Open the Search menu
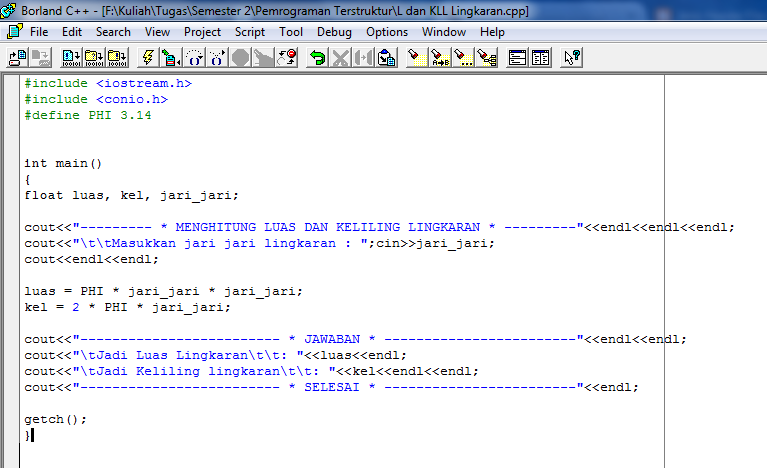The image size is (767, 468). point(113,32)
